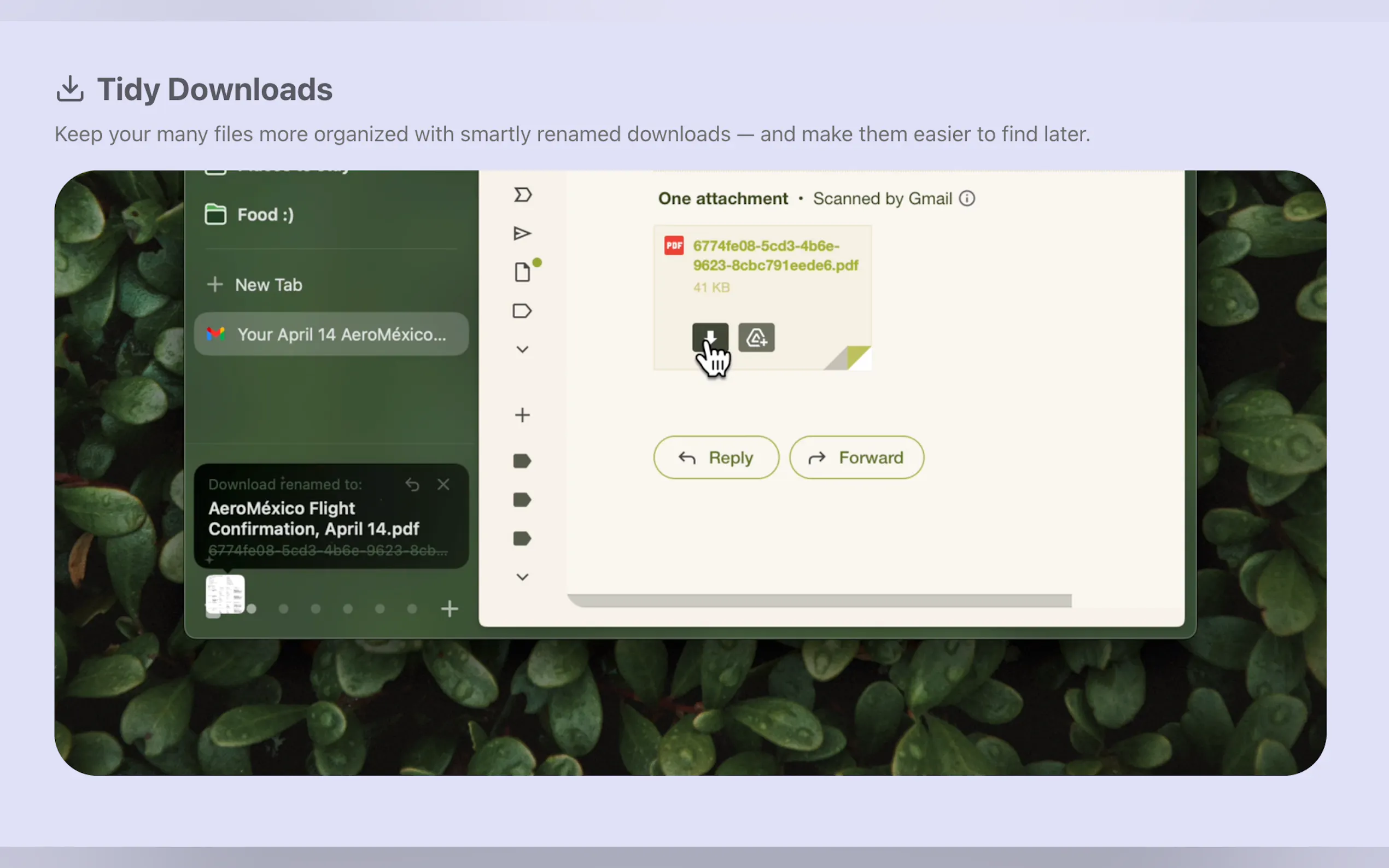
Task: Click the Scanned by Gmail info icon
Action: pyautogui.click(x=967, y=198)
